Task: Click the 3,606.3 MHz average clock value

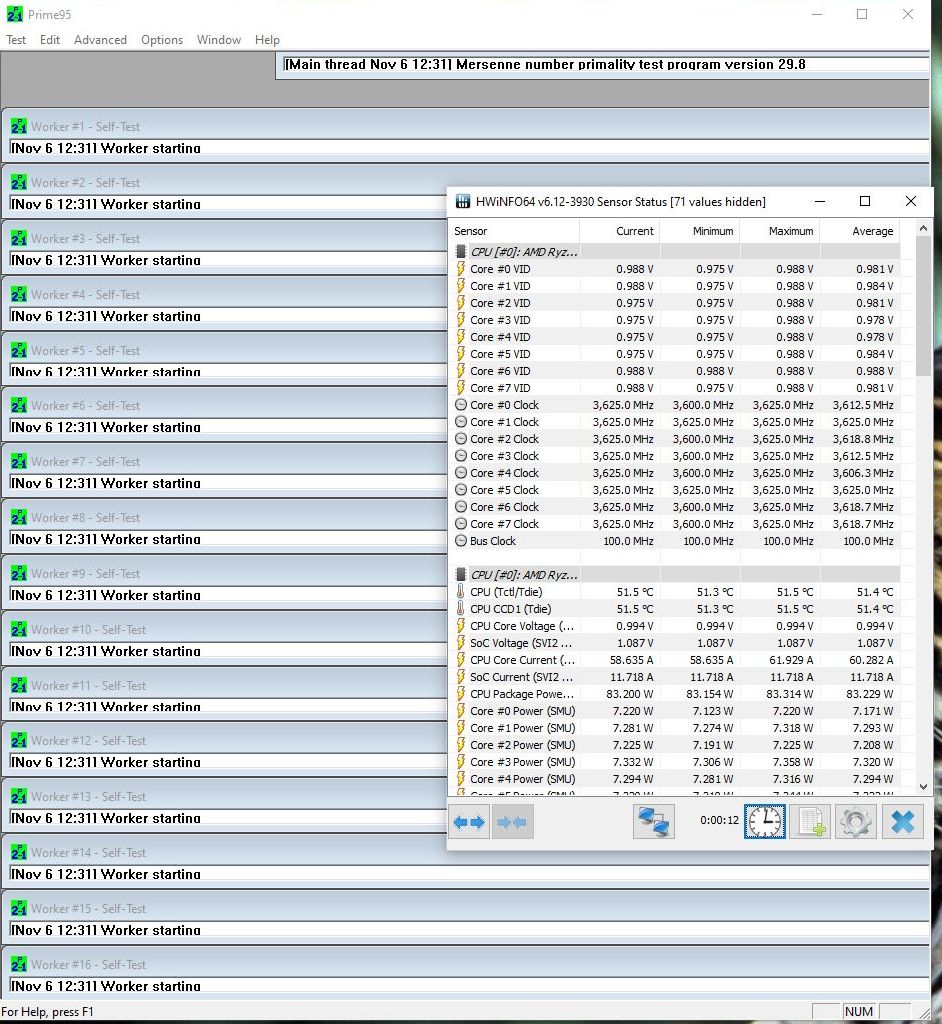Action: coord(863,473)
